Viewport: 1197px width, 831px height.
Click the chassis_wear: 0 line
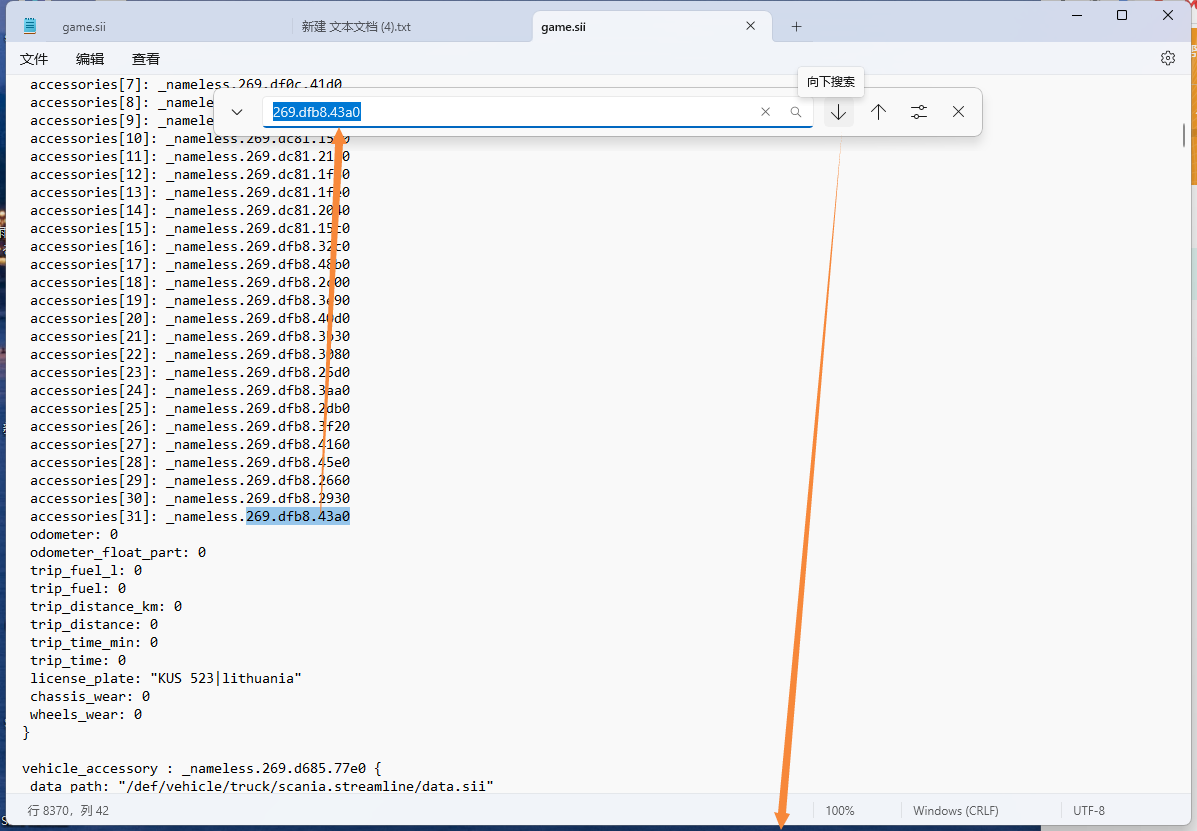click(x=89, y=696)
